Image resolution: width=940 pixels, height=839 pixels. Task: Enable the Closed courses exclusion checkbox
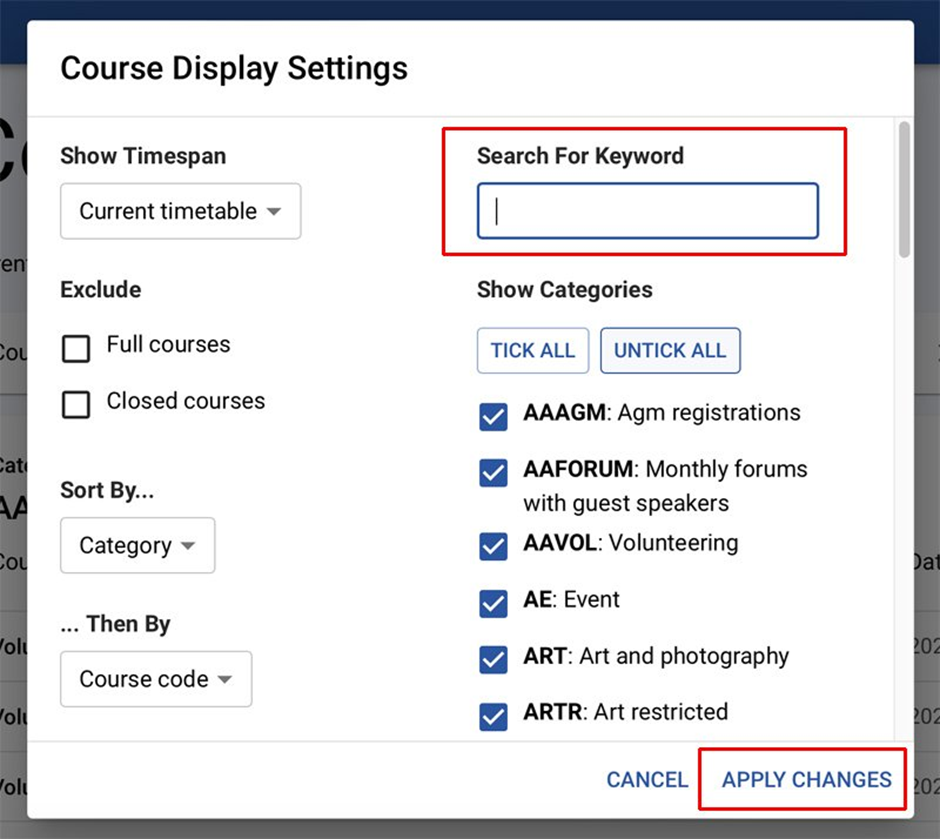pyautogui.click(x=76, y=405)
